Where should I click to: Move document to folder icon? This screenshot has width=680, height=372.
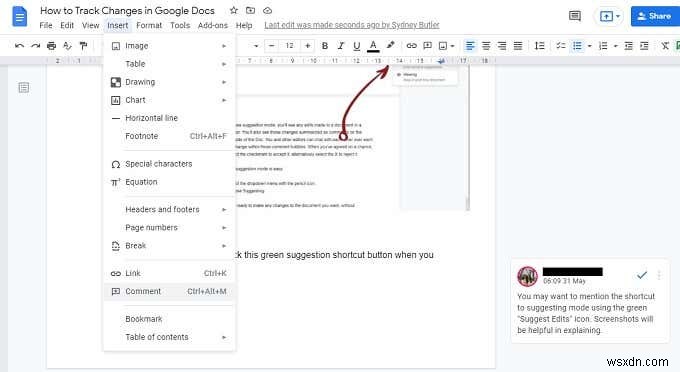(x=250, y=10)
